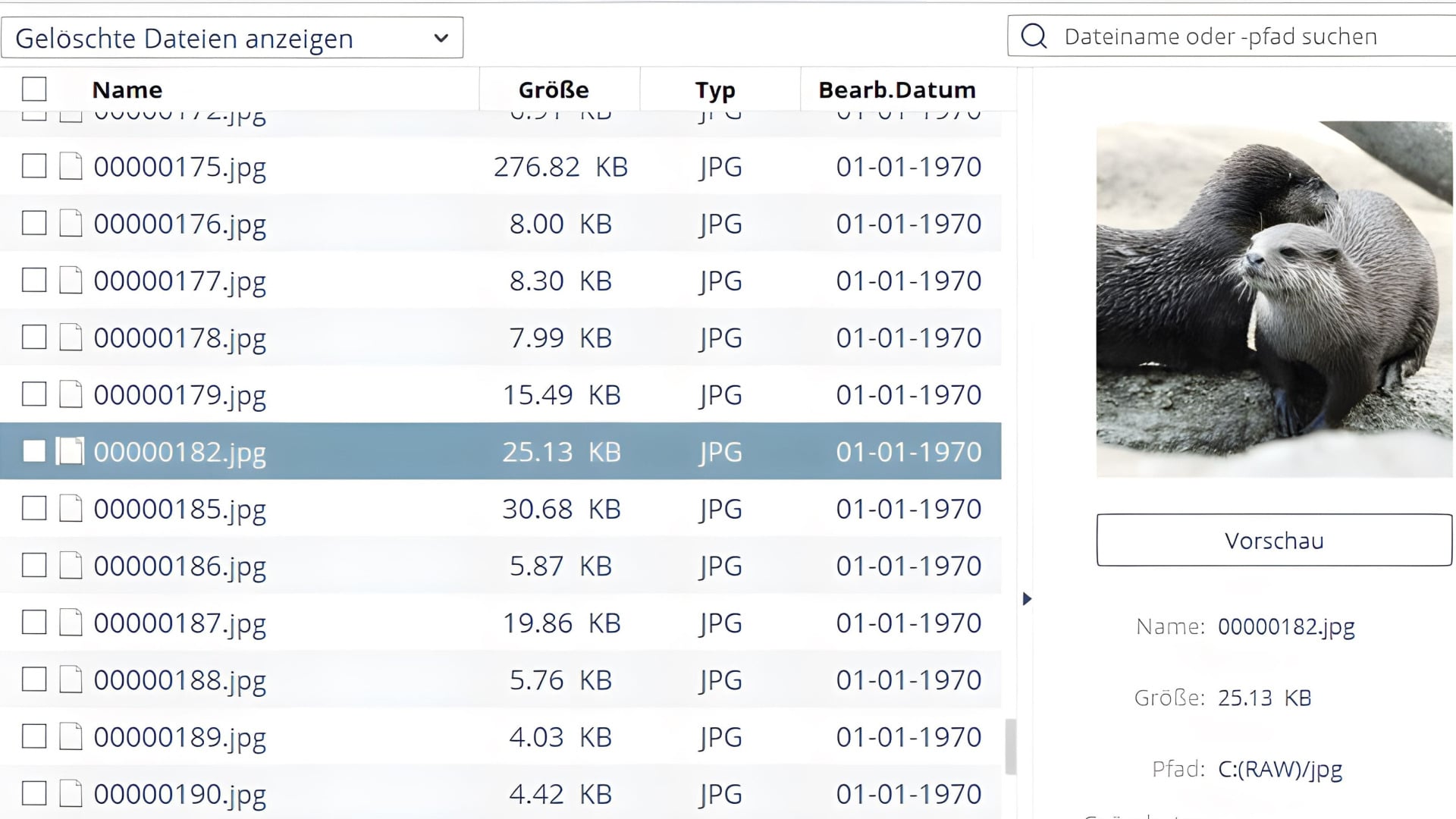
Task: Click file icon of 00000182.jpg
Action: (71, 451)
